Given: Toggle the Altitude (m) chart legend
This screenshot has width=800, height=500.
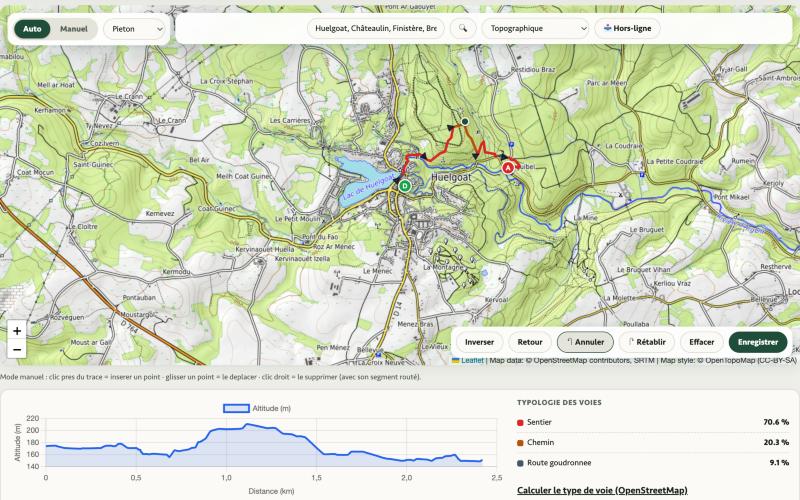Looking at the screenshot, I should [x=257, y=408].
